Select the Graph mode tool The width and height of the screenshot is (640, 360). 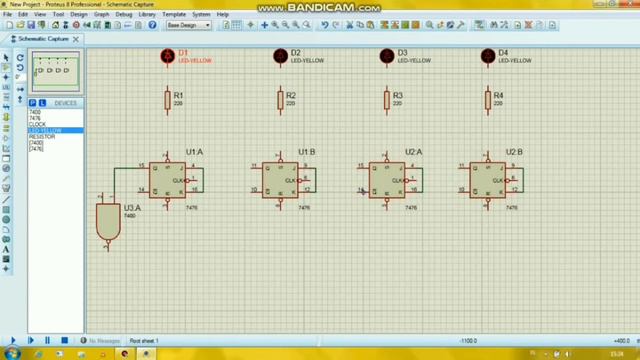tap(6, 149)
